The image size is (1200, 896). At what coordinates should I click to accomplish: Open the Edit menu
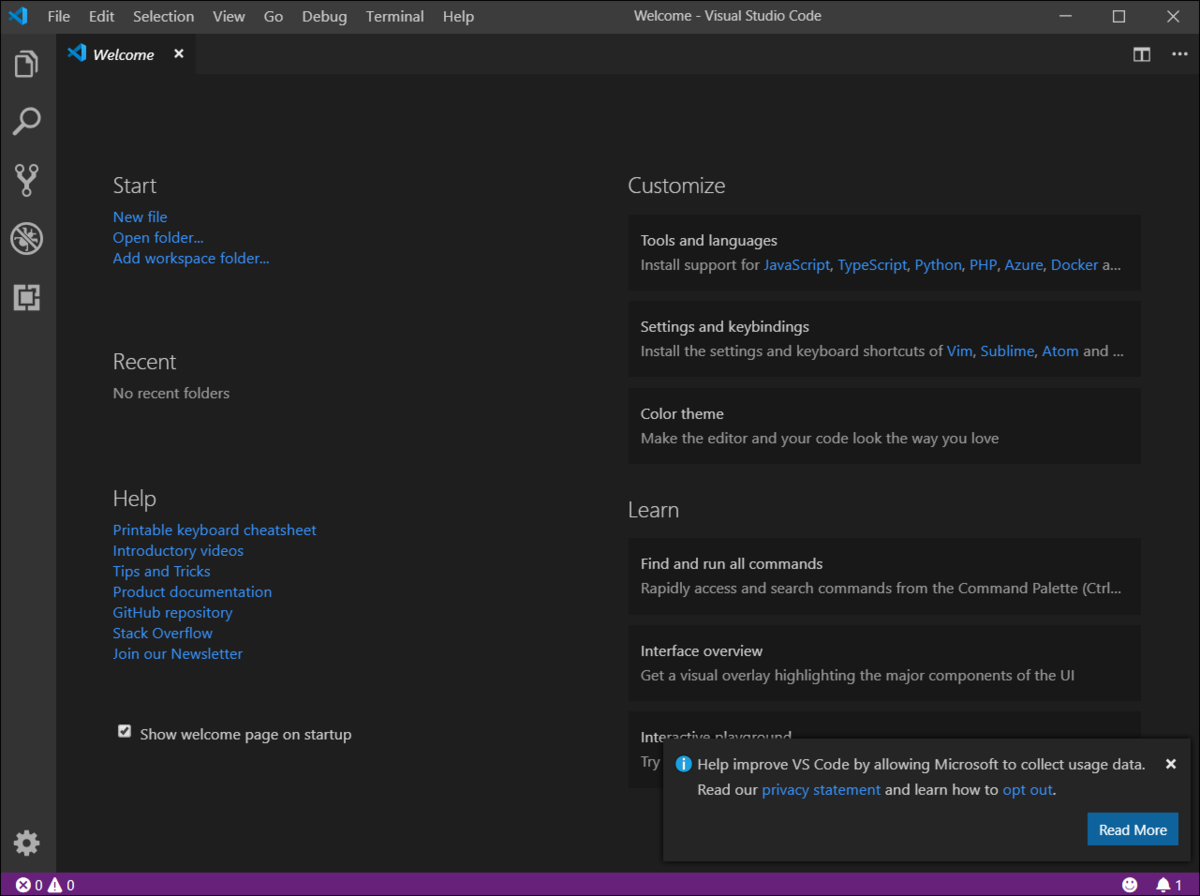[102, 17]
